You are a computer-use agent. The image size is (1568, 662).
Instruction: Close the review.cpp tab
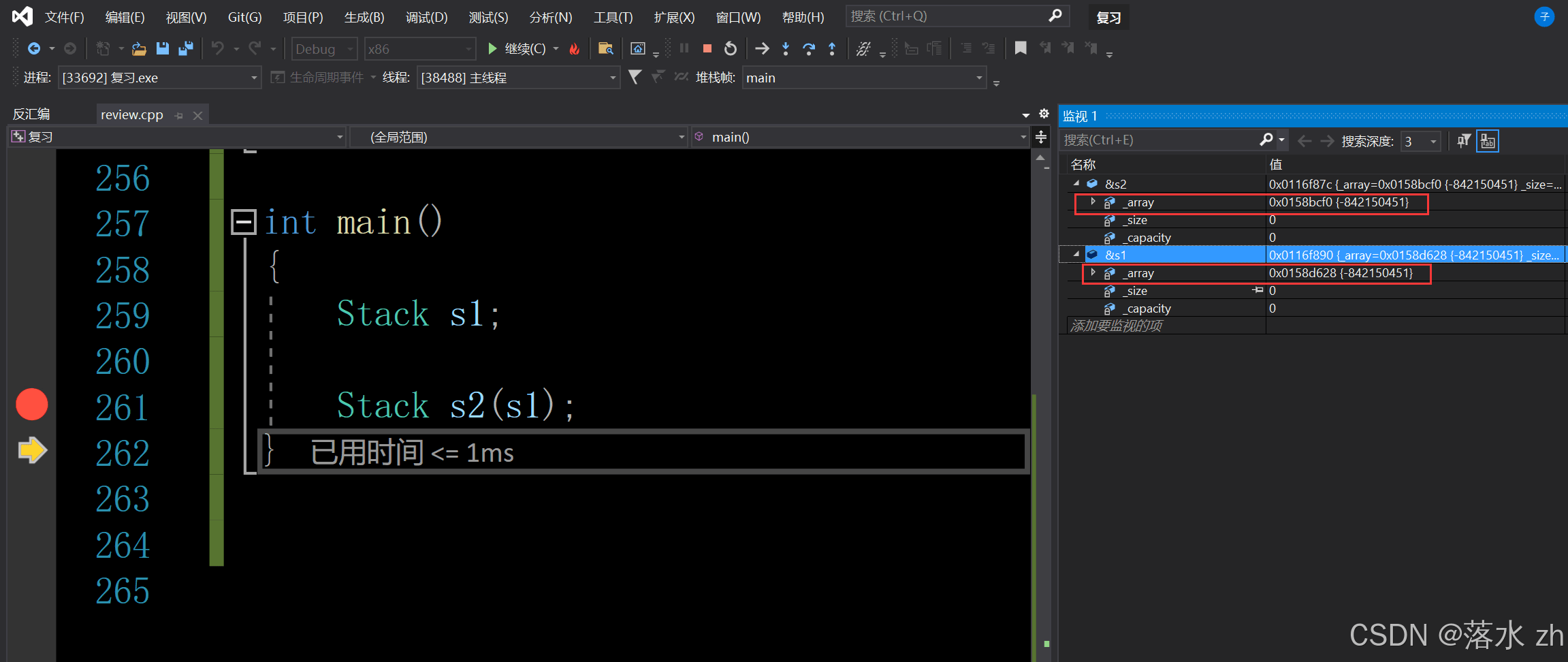pos(197,115)
